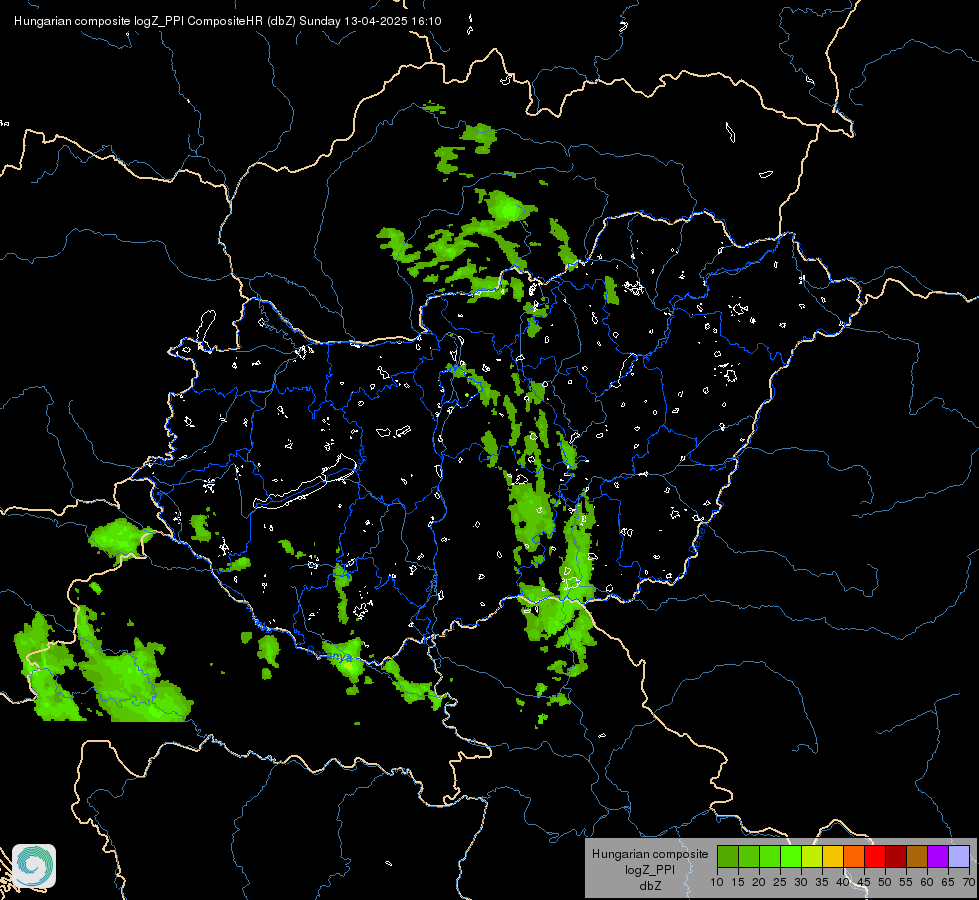The image size is (979, 900).
Task: Click the 15–20 dBZ green legend swatch
Action: tap(749, 856)
